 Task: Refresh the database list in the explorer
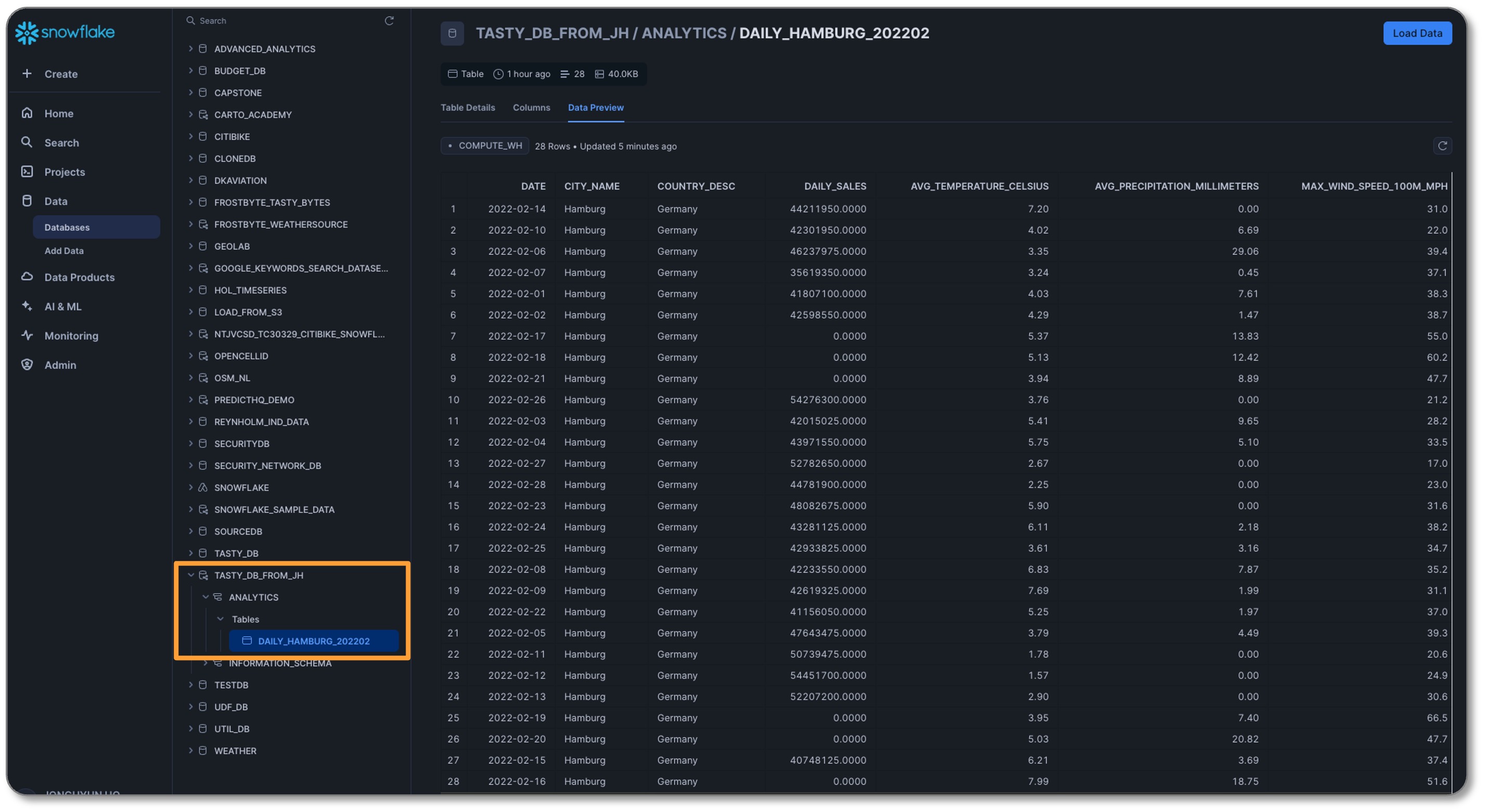pos(389,21)
